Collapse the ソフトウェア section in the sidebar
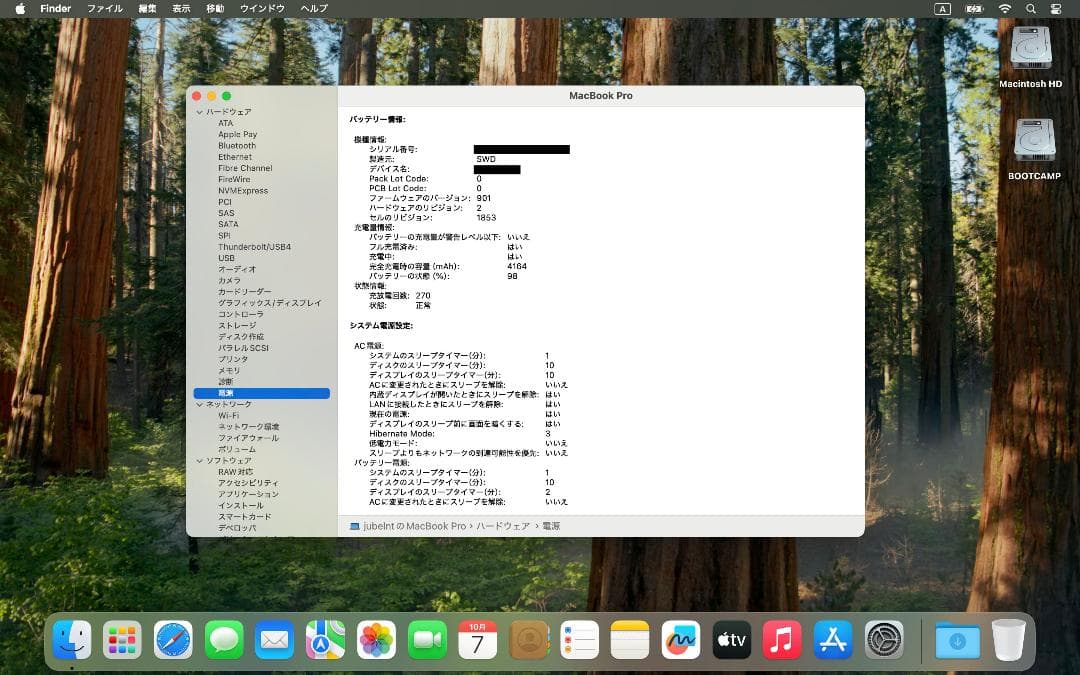Viewport: 1080px width, 675px height. coord(198,461)
